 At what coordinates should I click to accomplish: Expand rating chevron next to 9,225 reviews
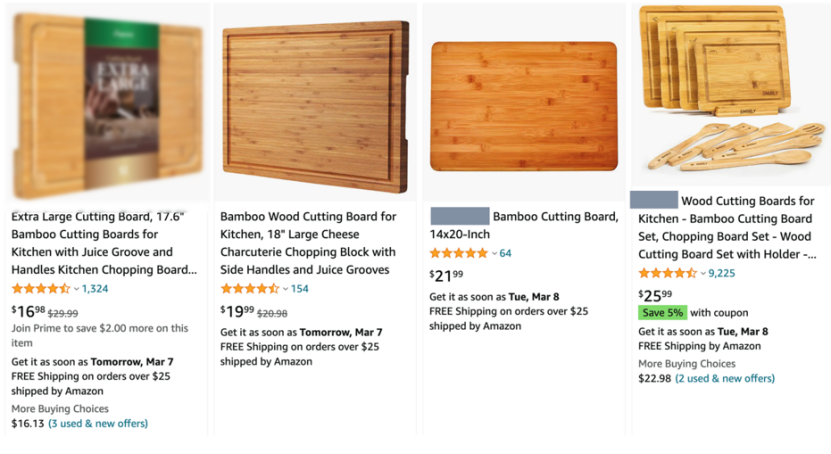tap(703, 274)
